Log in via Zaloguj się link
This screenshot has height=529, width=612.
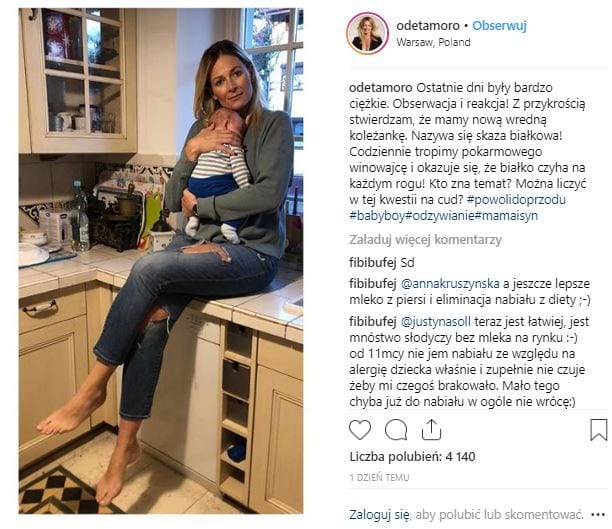(x=379, y=515)
